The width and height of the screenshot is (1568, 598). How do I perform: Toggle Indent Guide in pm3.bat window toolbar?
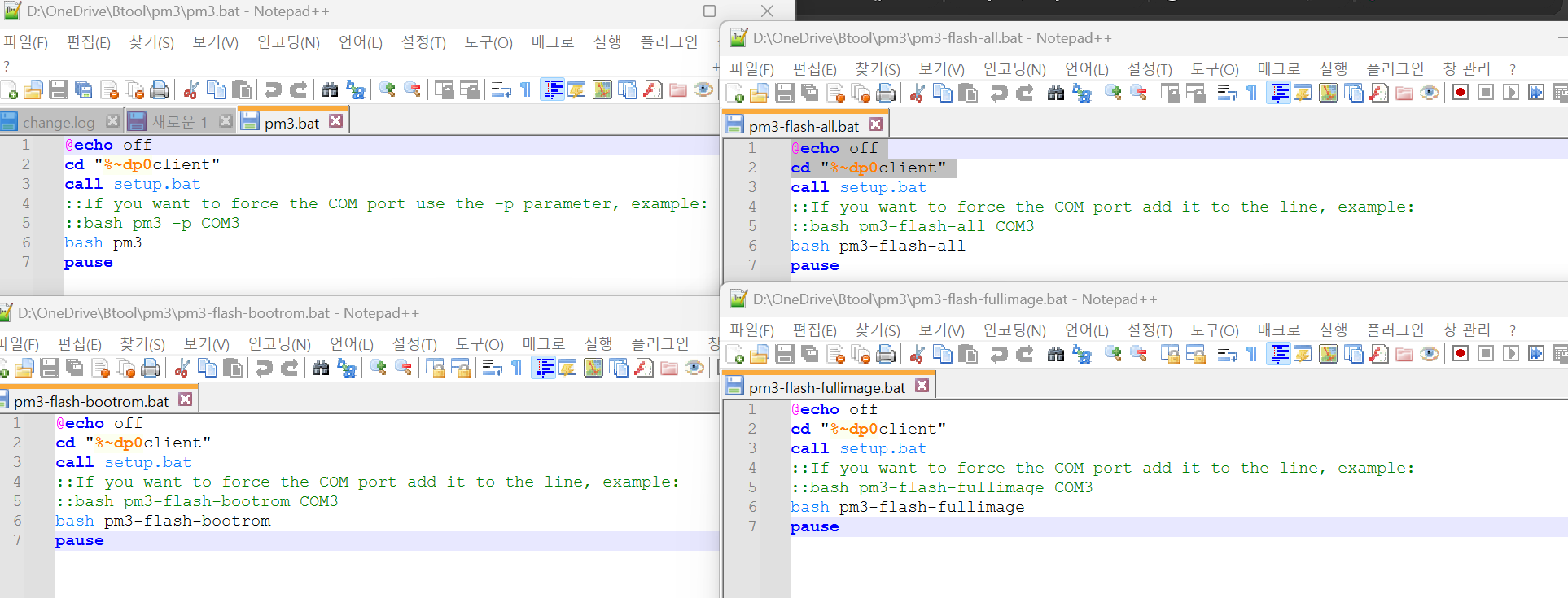[x=553, y=89]
